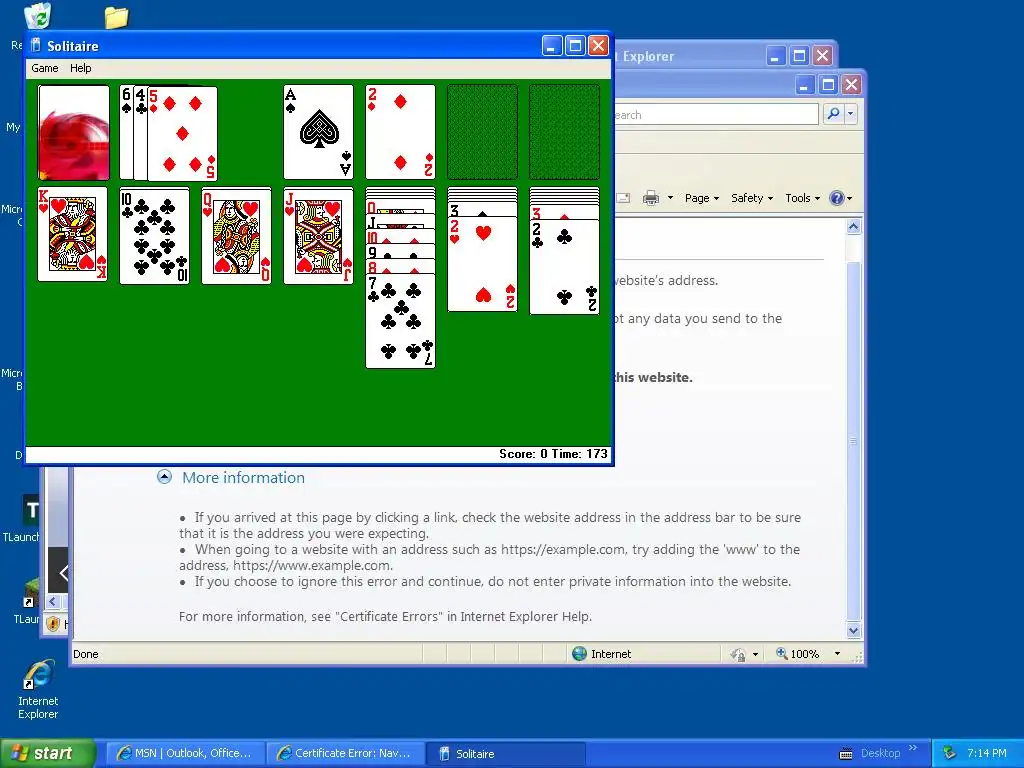The image size is (1024, 768).
Task: Select the queen of hearts card
Action: [236, 236]
